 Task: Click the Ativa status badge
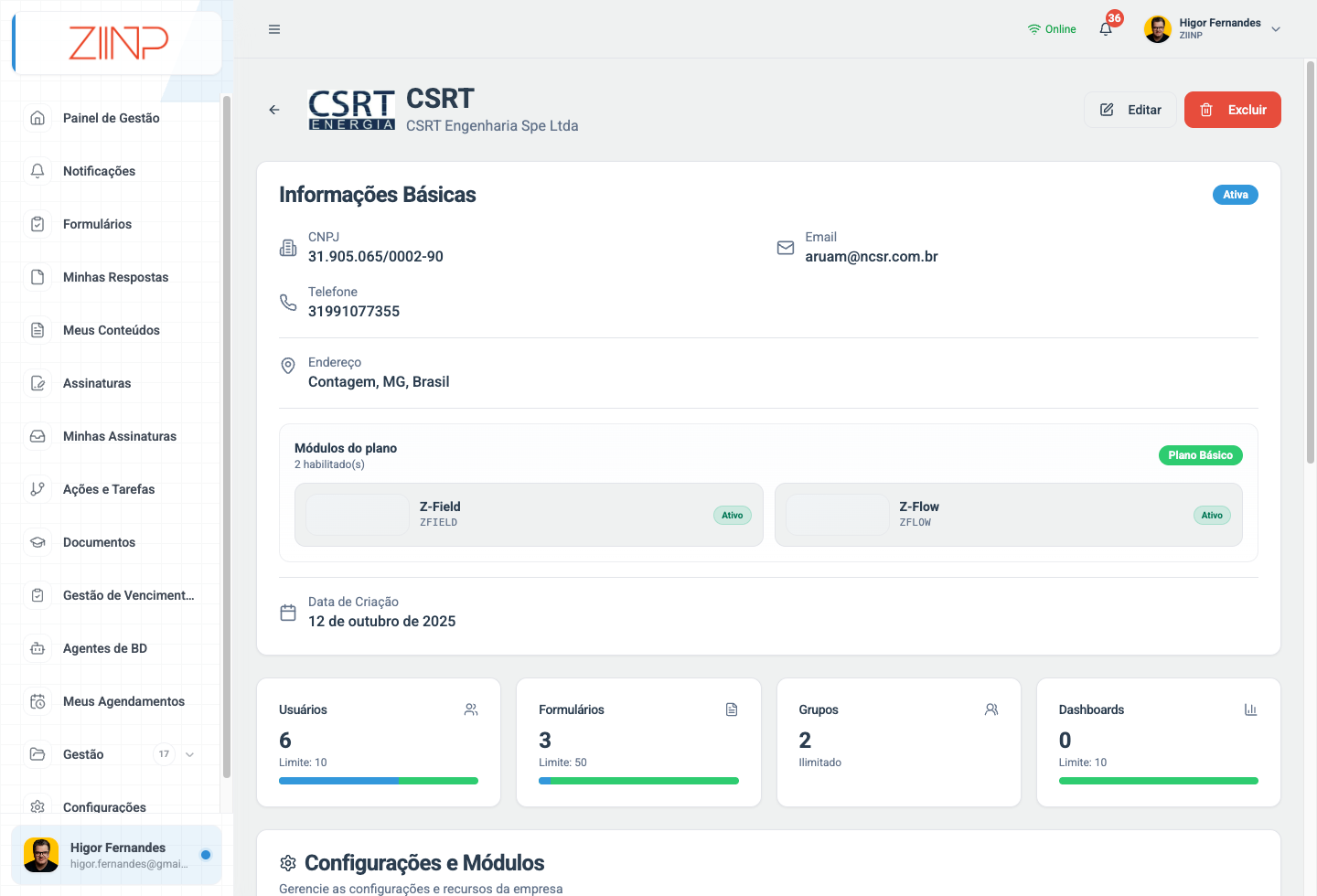coord(1236,195)
